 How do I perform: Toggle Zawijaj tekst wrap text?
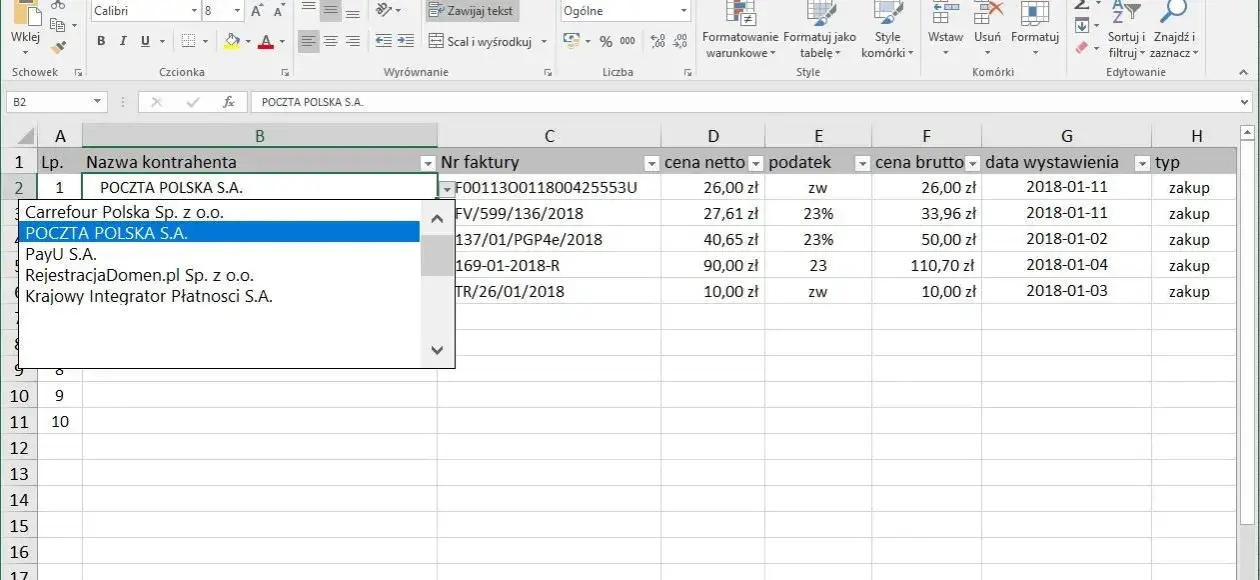click(x=471, y=11)
